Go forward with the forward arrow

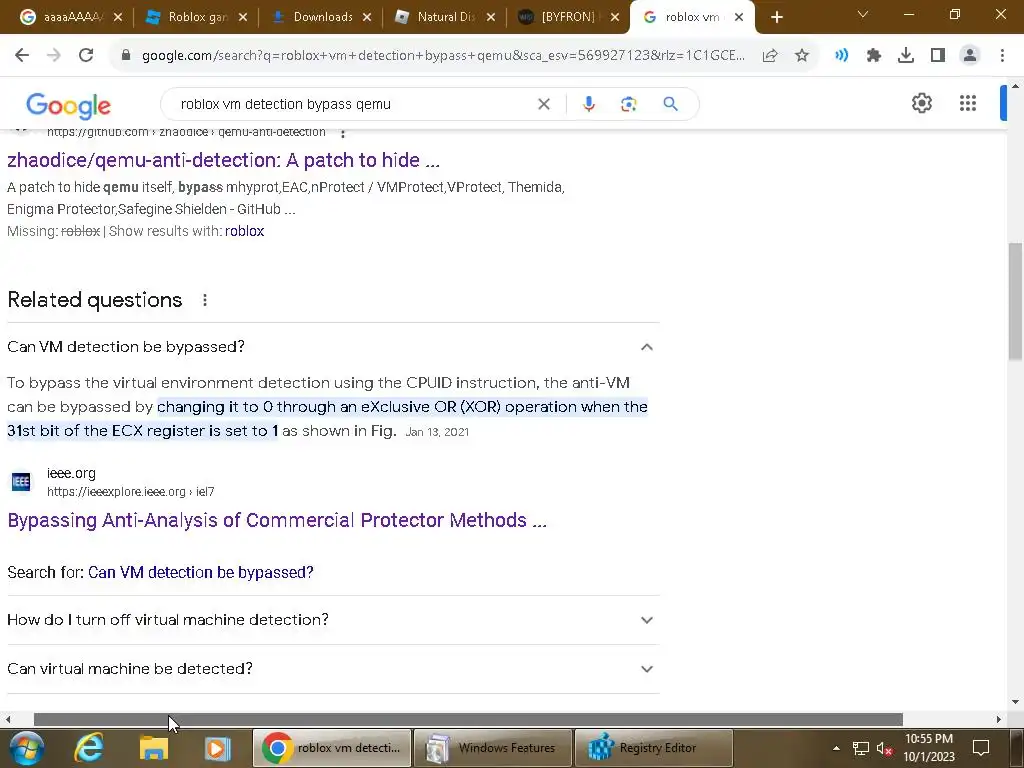point(54,56)
